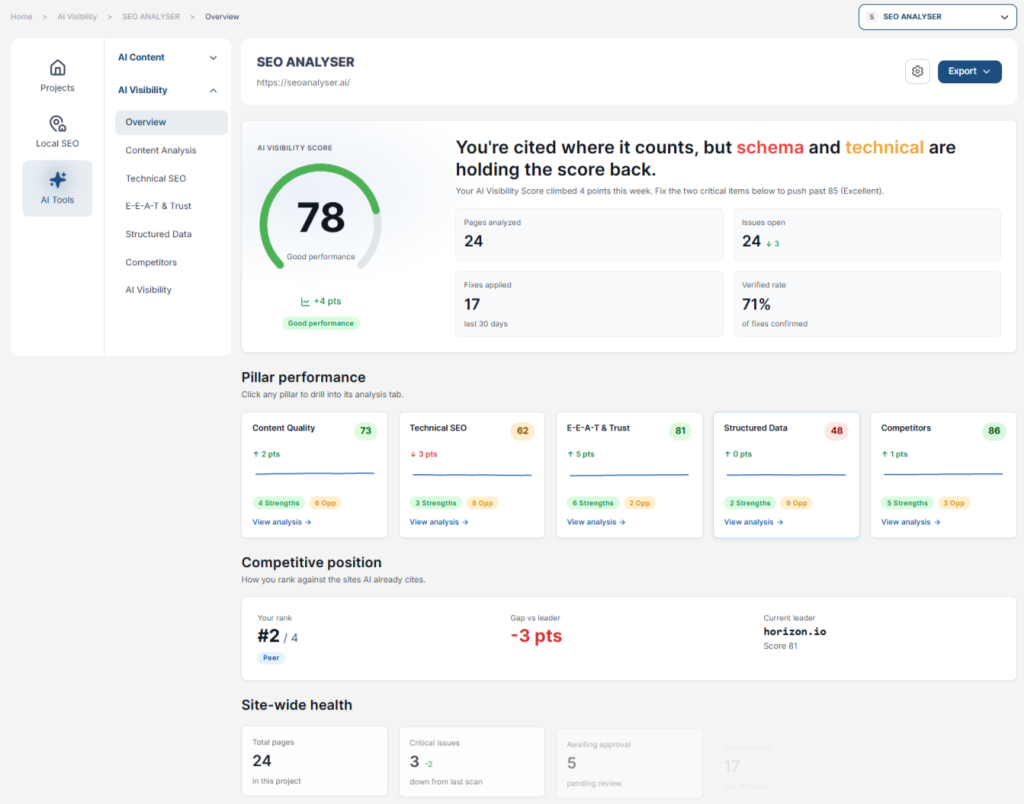Screen dimensions: 1024x804
Task: Select the Technical SEO pillar card
Action: coord(472,475)
